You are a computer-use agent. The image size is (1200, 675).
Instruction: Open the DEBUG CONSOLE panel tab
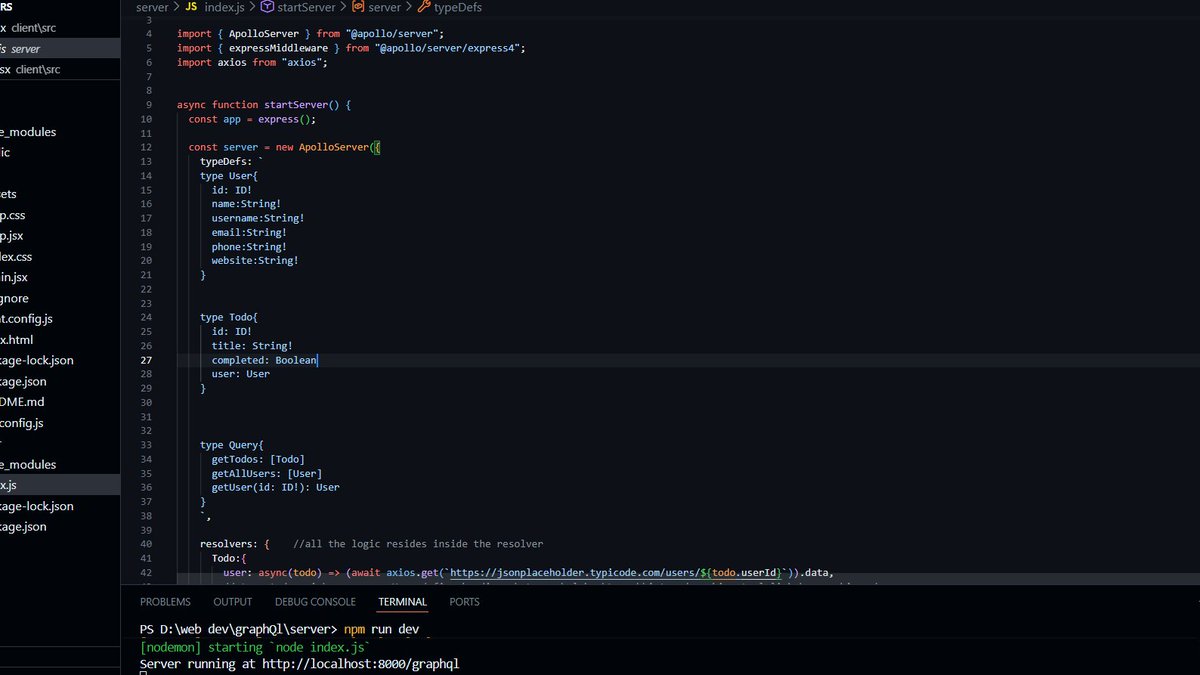[x=315, y=602]
